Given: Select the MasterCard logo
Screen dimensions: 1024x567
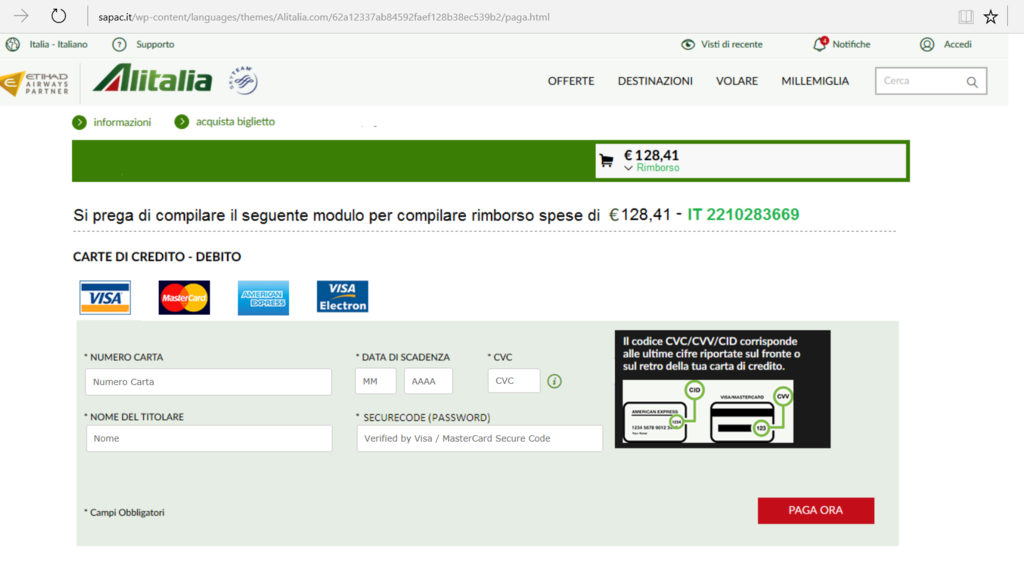Looking at the screenshot, I should (x=184, y=298).
